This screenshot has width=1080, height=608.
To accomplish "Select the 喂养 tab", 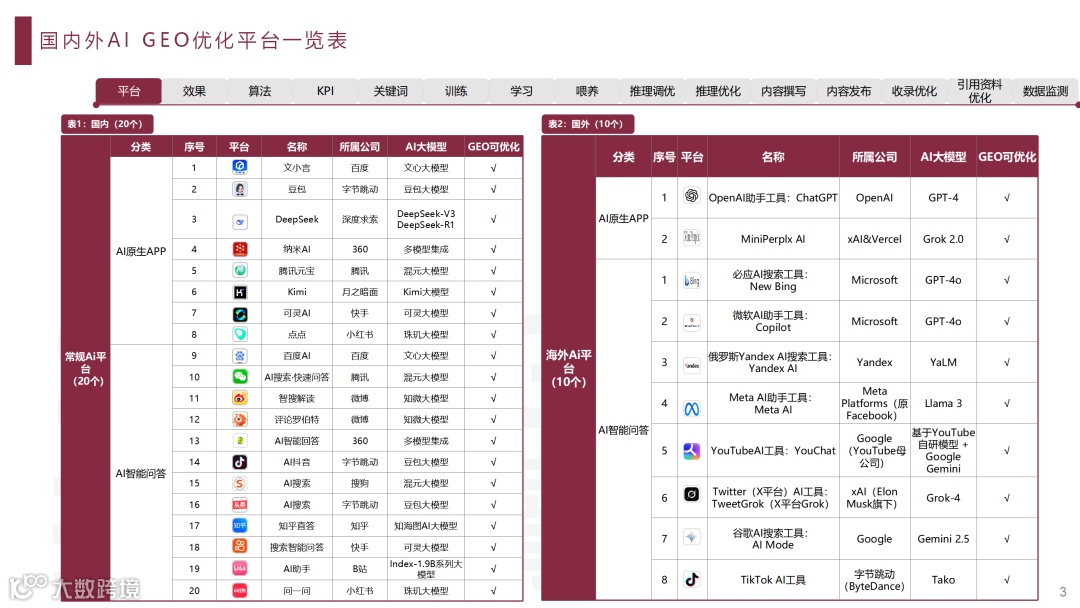I will [587, 91].
